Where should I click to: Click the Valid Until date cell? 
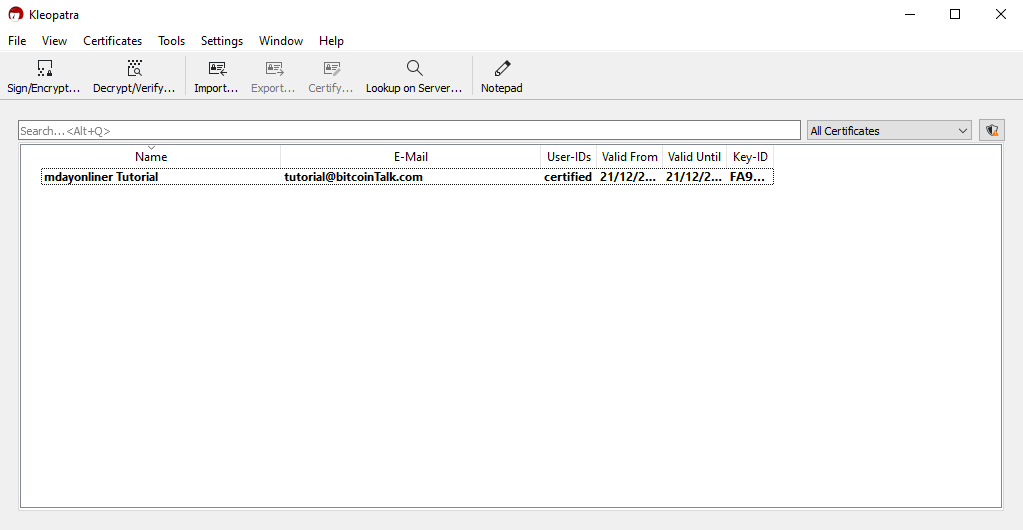(694, 177)
